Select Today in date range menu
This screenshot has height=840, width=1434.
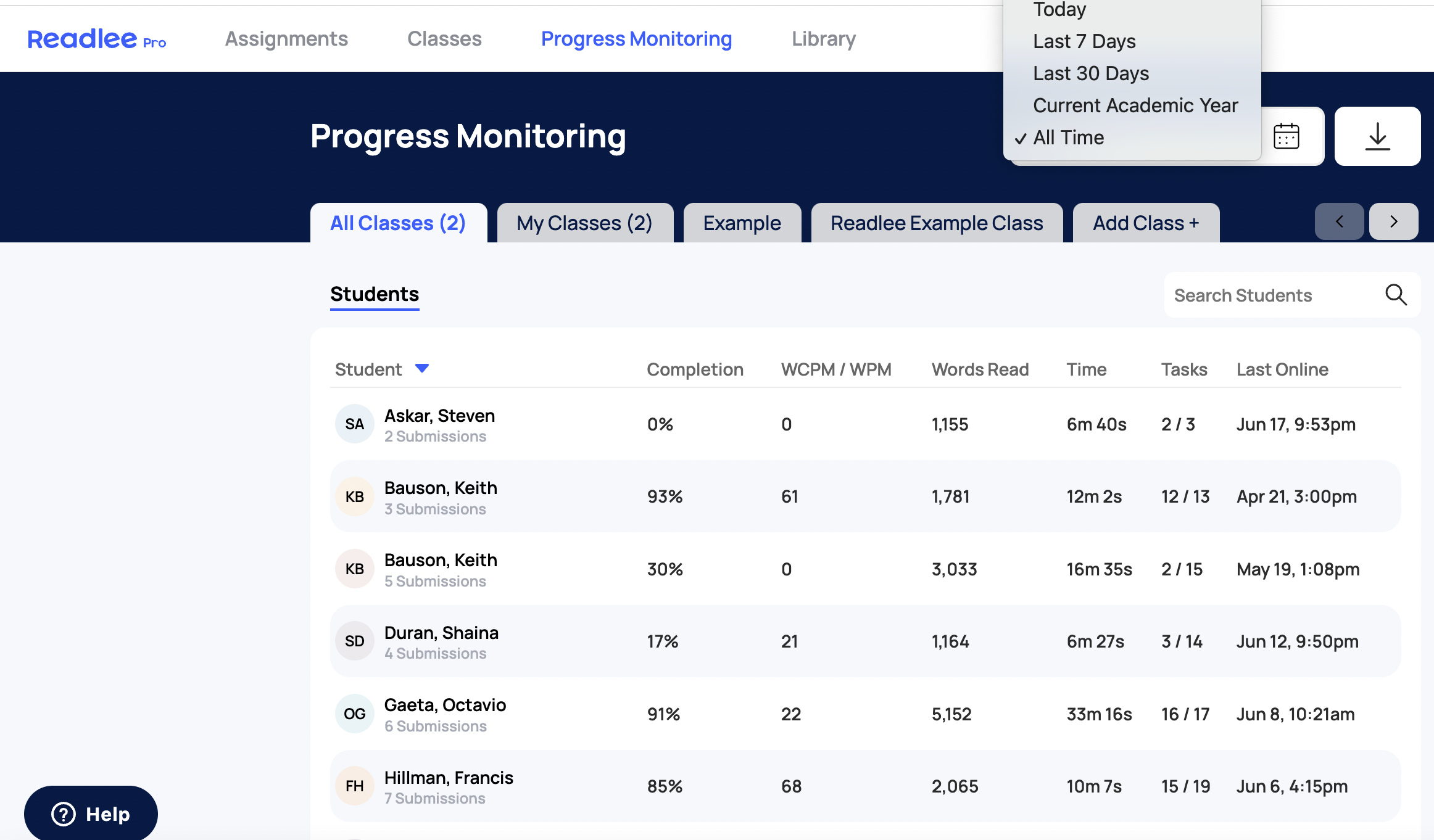1059,9
